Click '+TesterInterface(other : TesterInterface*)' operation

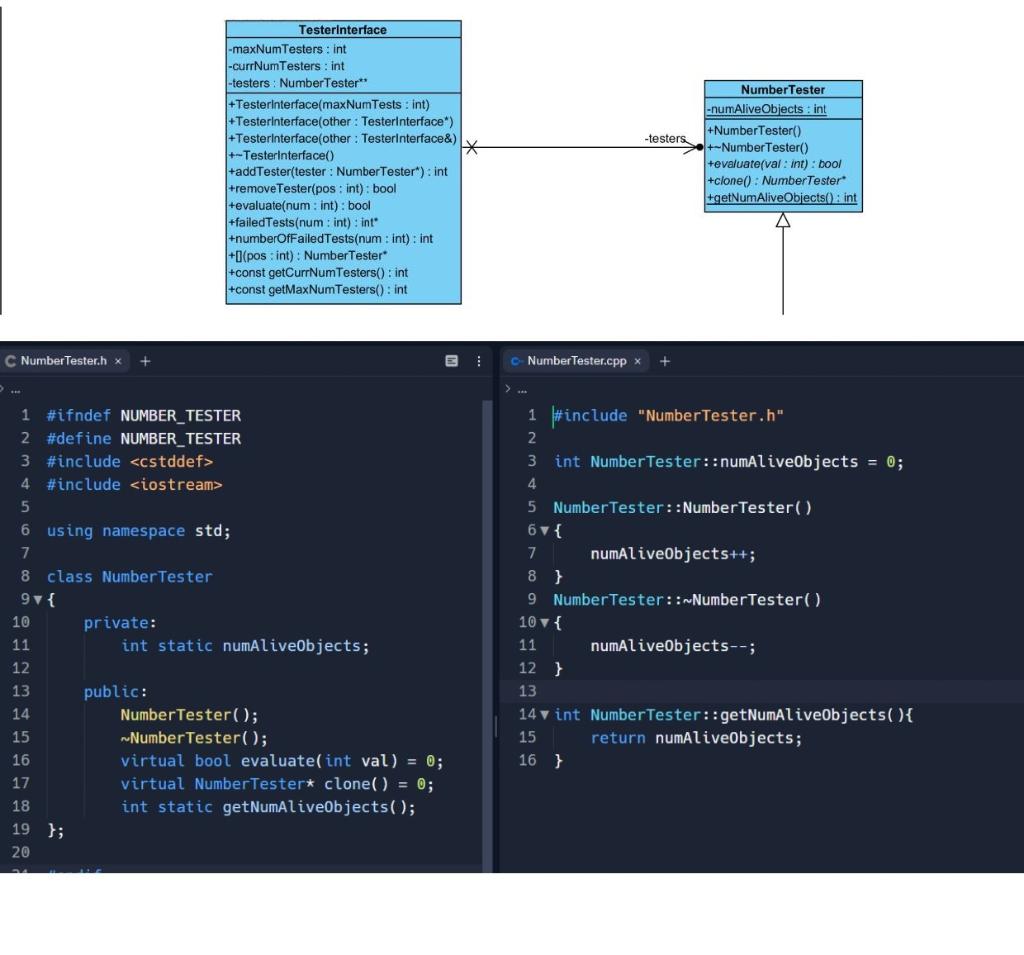(341, 121)
